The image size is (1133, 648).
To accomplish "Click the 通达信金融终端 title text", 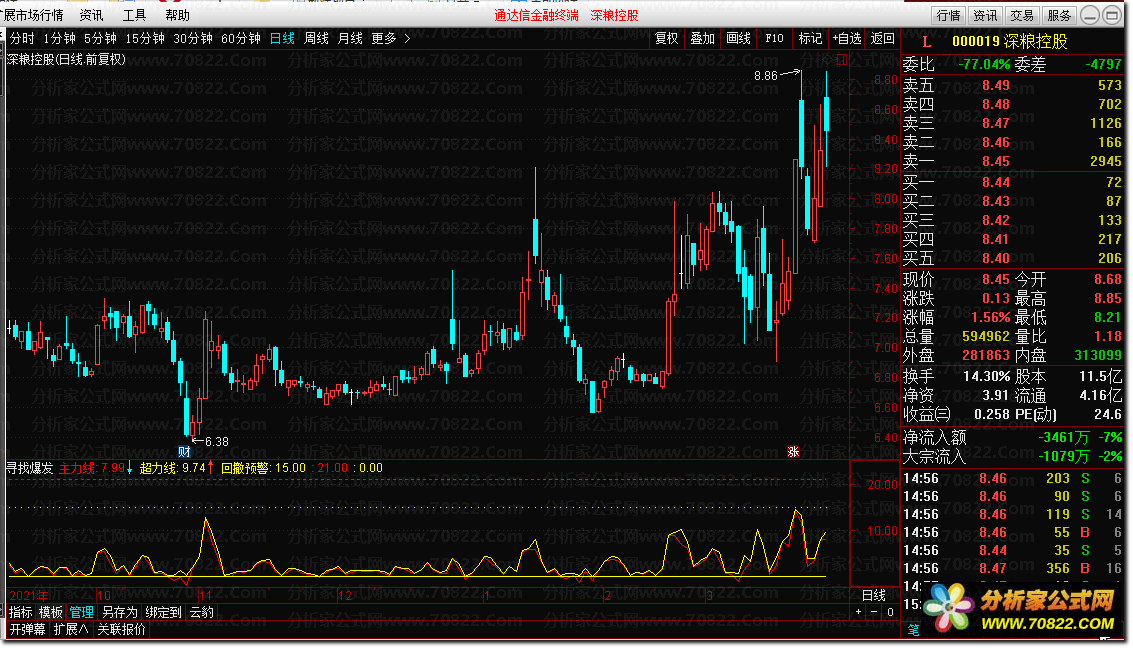I will click(536, 15).
